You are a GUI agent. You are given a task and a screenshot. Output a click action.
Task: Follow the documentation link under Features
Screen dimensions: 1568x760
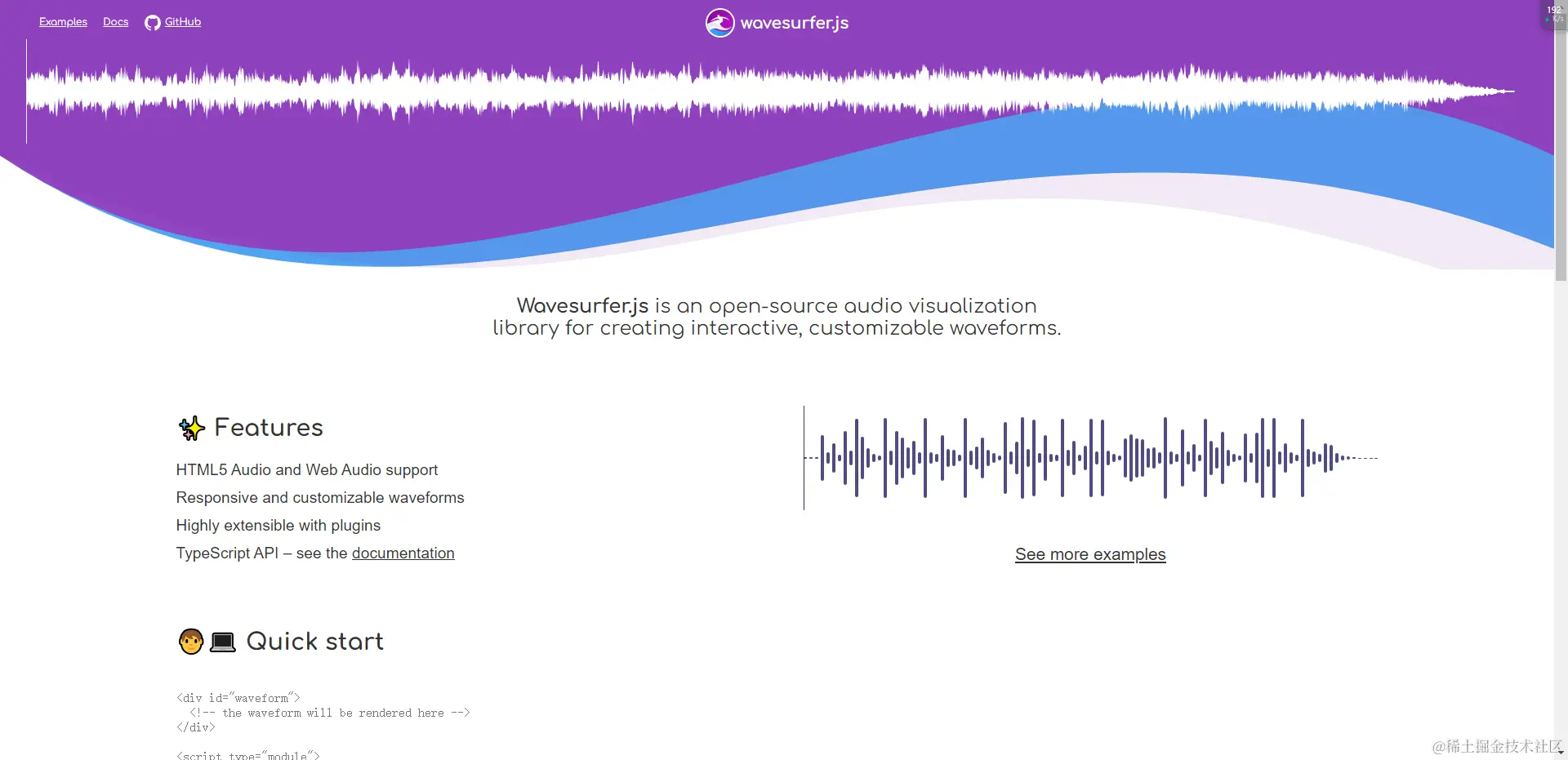coord(403,553)
